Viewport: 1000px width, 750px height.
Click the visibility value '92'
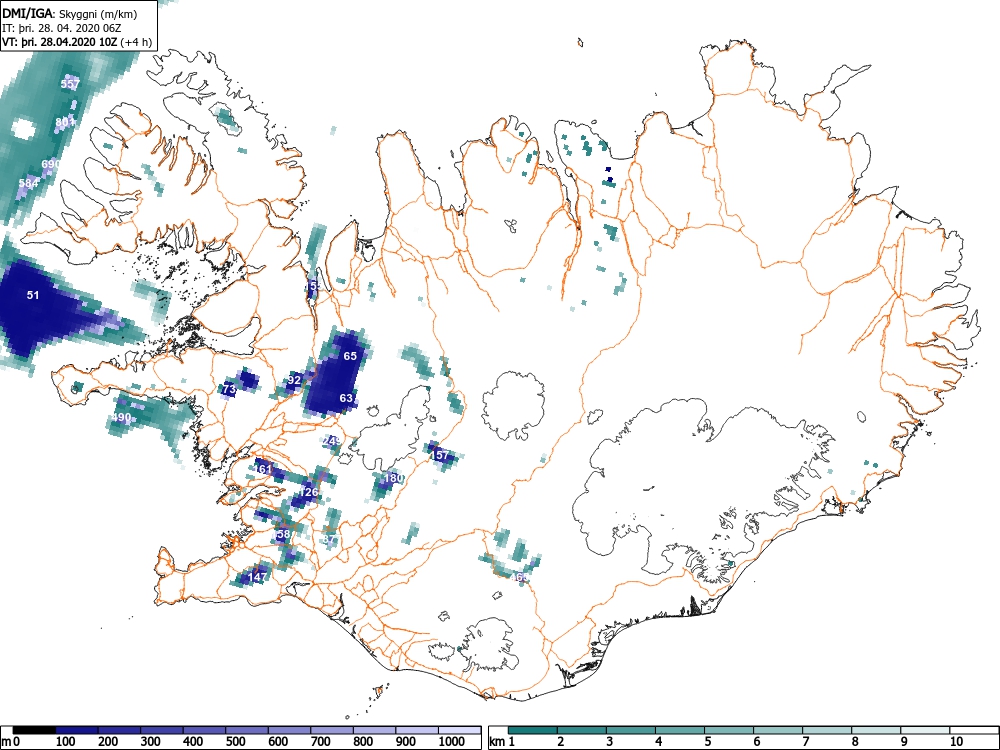tap(294, 380)
